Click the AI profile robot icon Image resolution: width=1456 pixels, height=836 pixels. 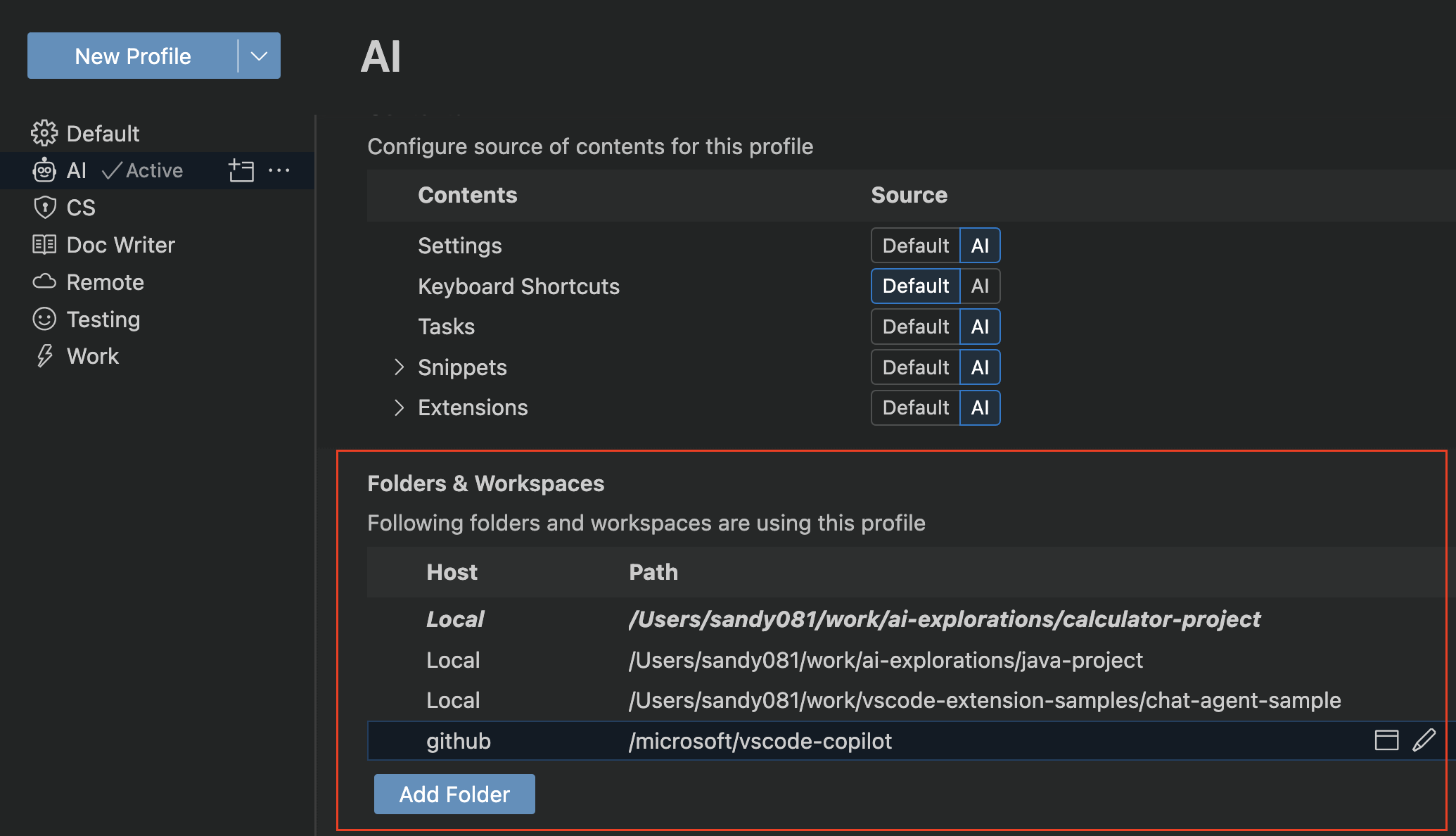[x=44, y=170]
